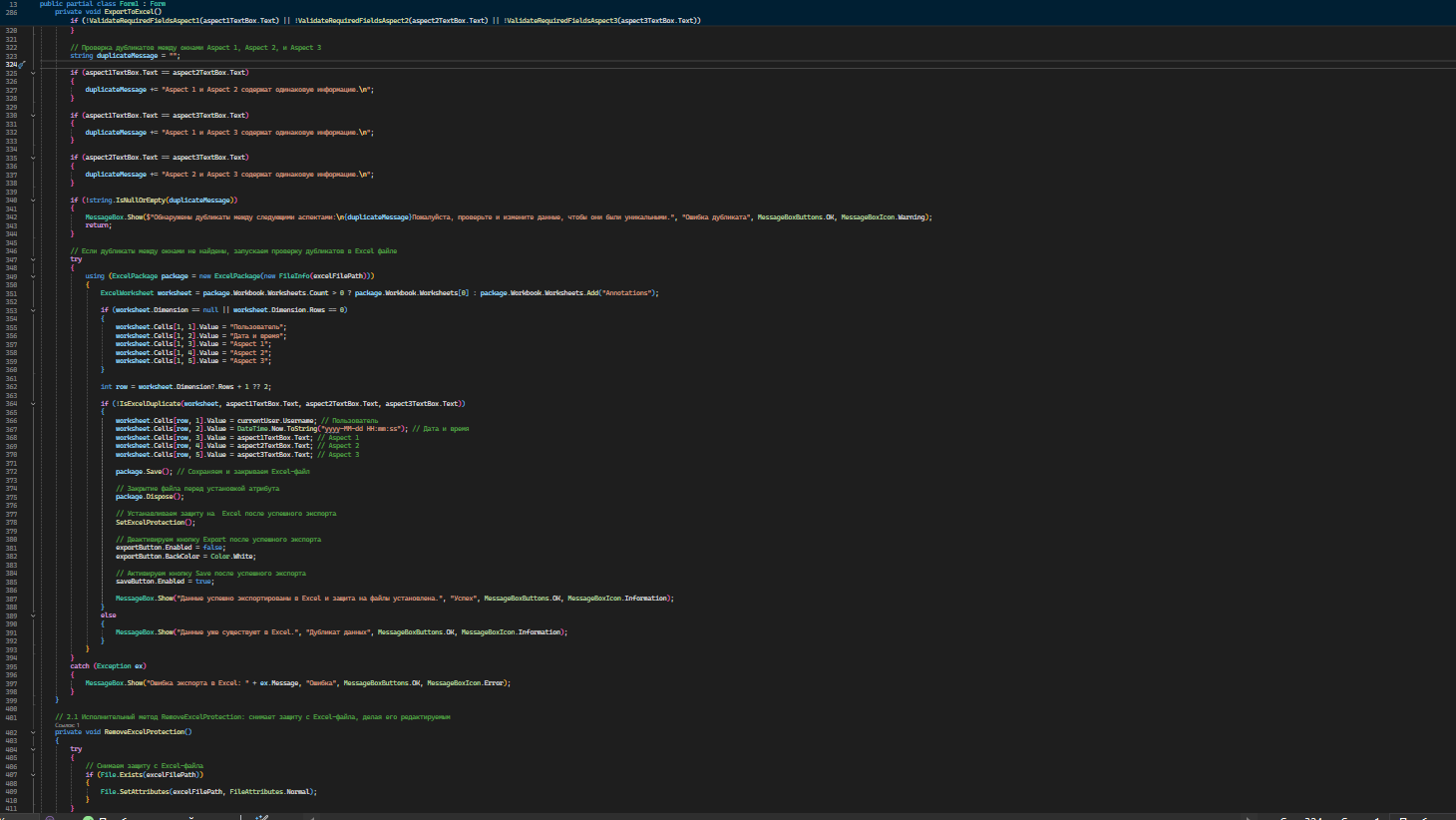The width and height of the screenshot is (1456, 820).
Task: Collapse the IsExcelDuplicate if block at line 364
Action: click(33, 404)
